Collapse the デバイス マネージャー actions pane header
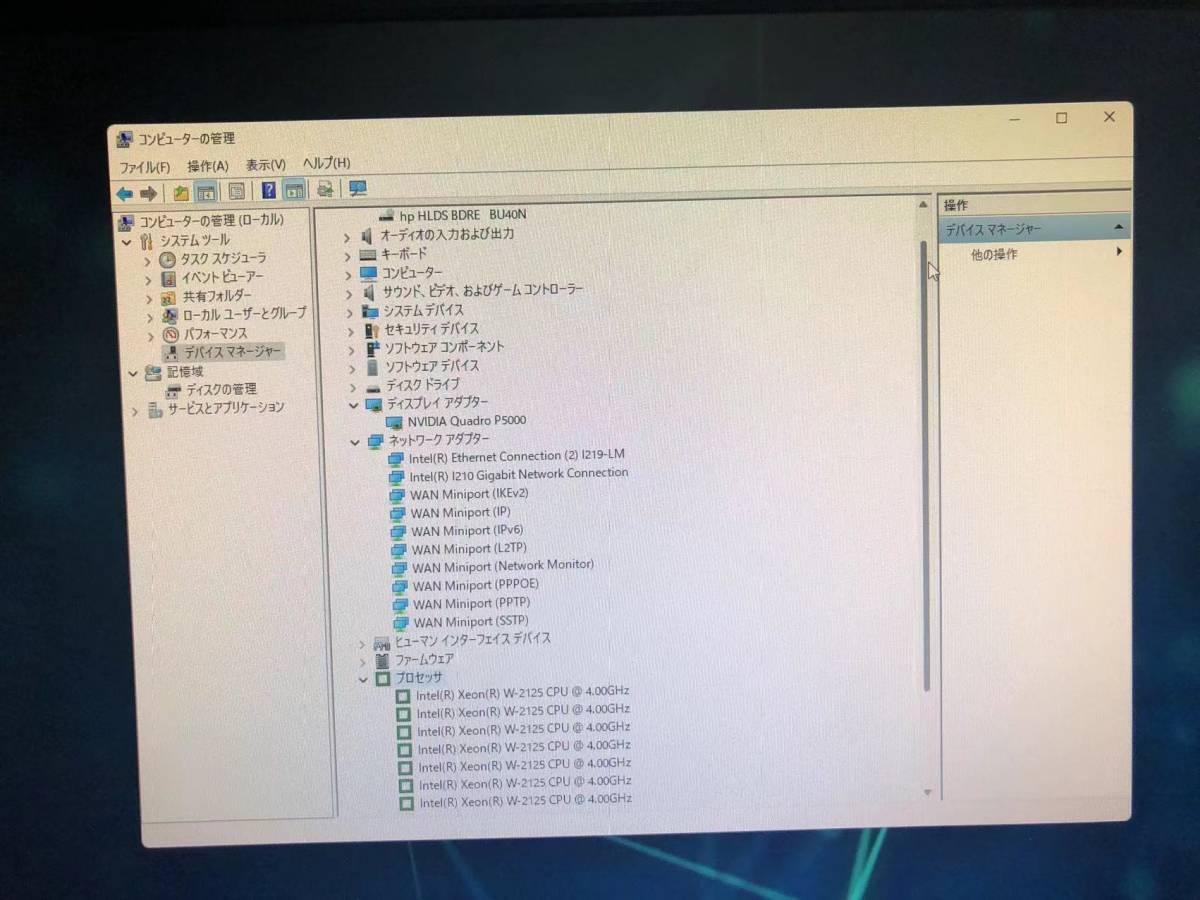This screenshot has height=900, width=1200. click(x=1118, y=228)
